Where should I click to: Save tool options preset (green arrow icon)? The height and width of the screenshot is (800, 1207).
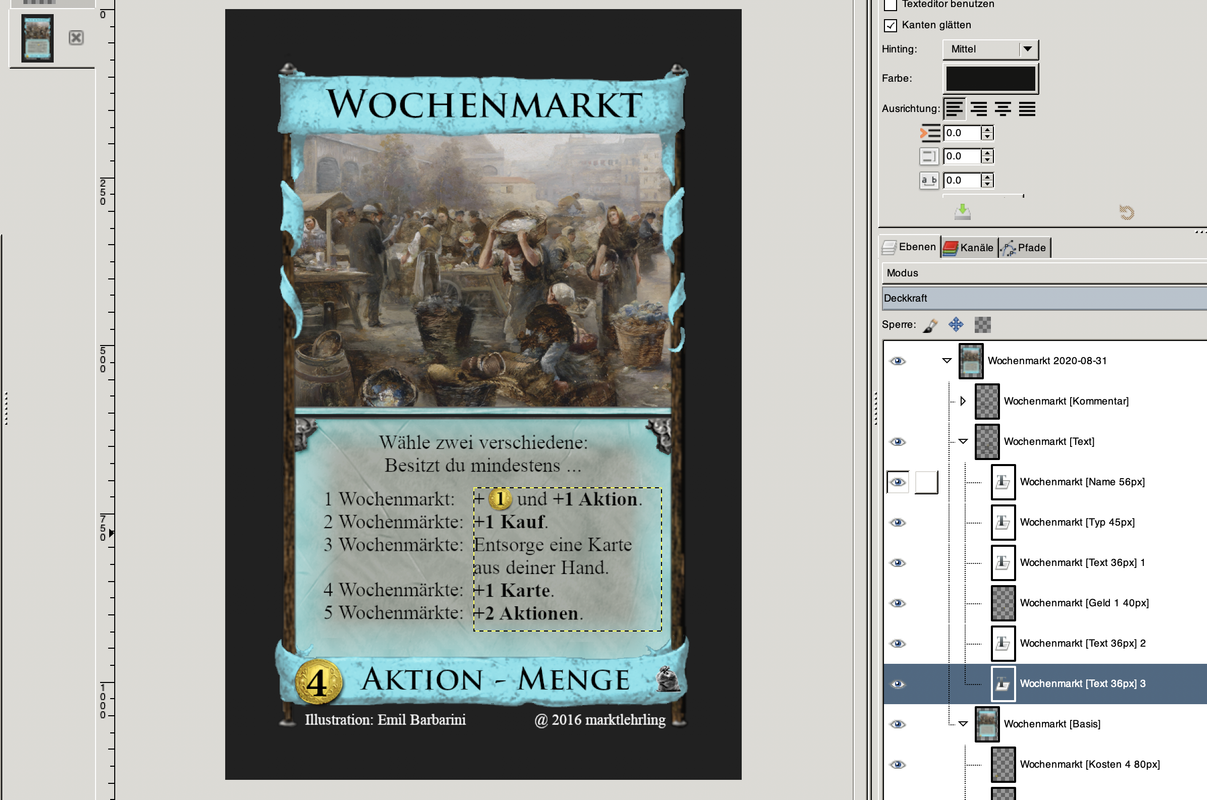[x=962, y=212]
